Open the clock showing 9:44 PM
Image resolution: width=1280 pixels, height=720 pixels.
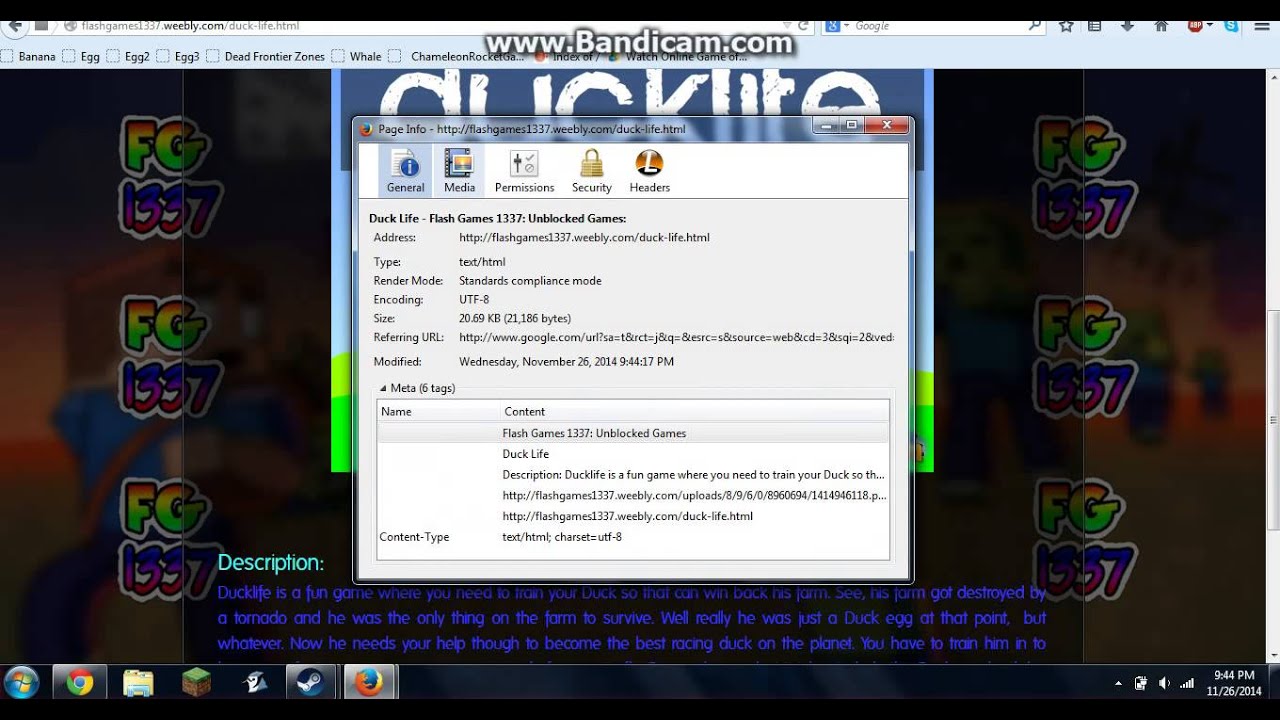(1234, 683)
